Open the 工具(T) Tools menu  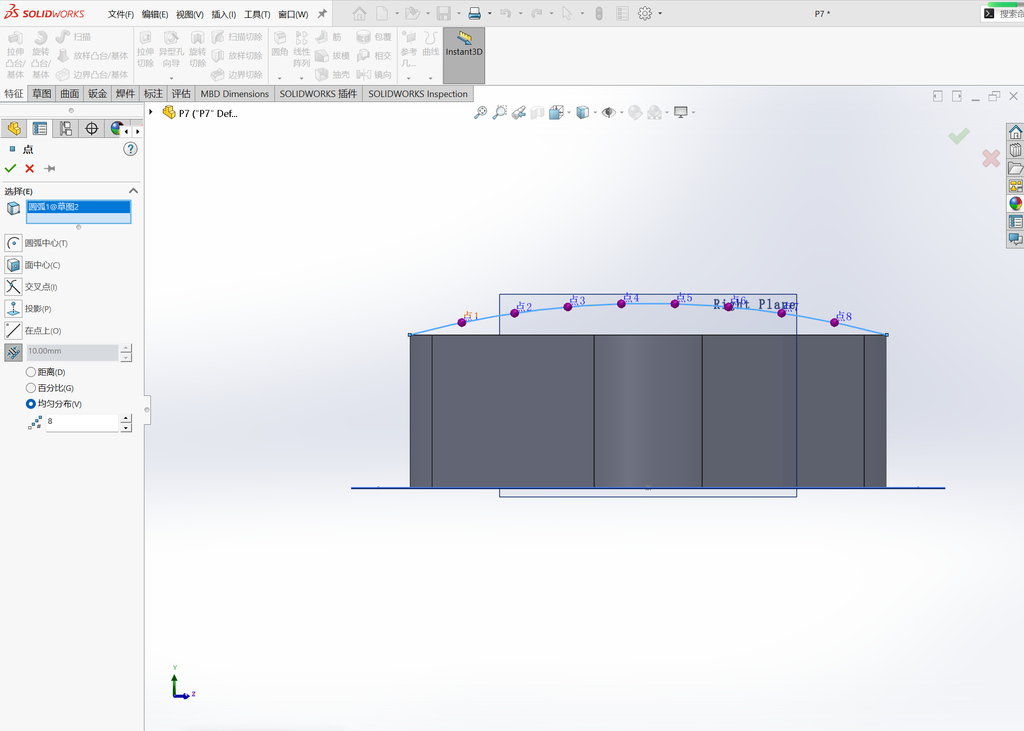click(x=257, y=14)
